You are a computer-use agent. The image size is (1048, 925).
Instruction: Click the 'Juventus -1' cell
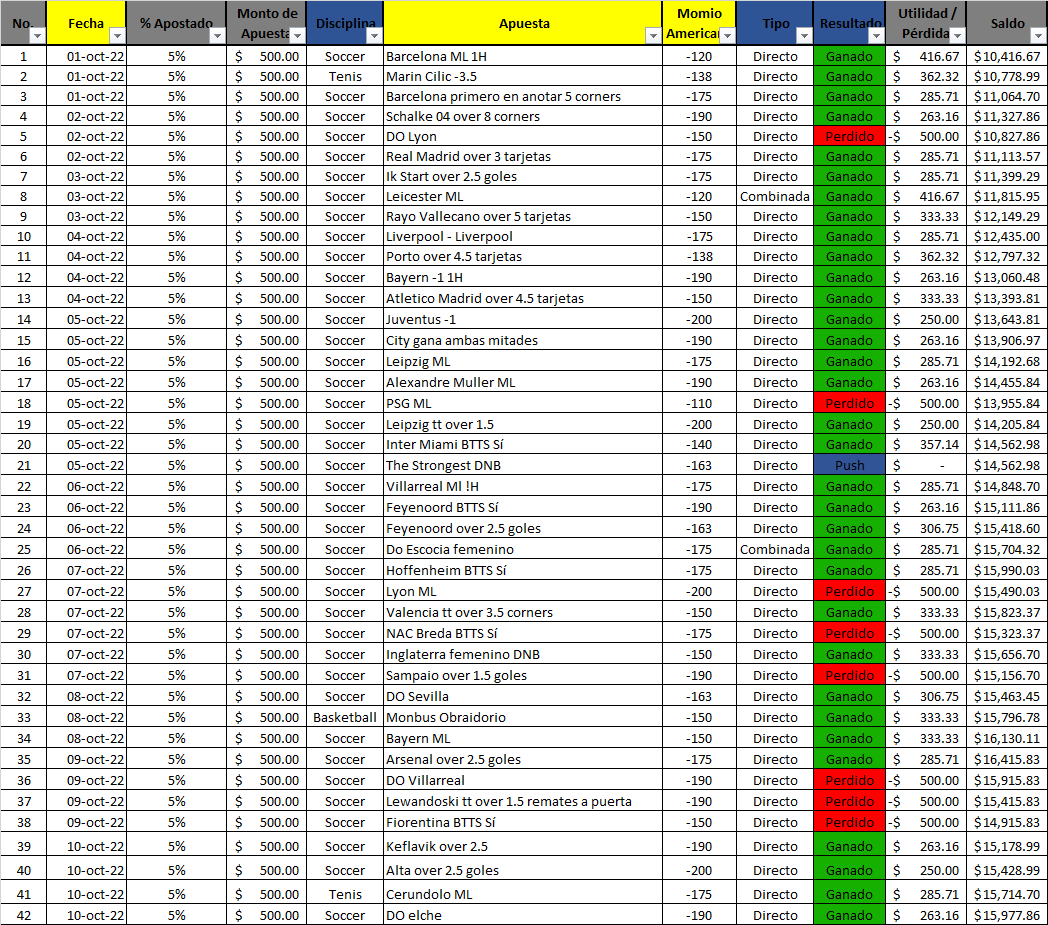pos(523,319)
